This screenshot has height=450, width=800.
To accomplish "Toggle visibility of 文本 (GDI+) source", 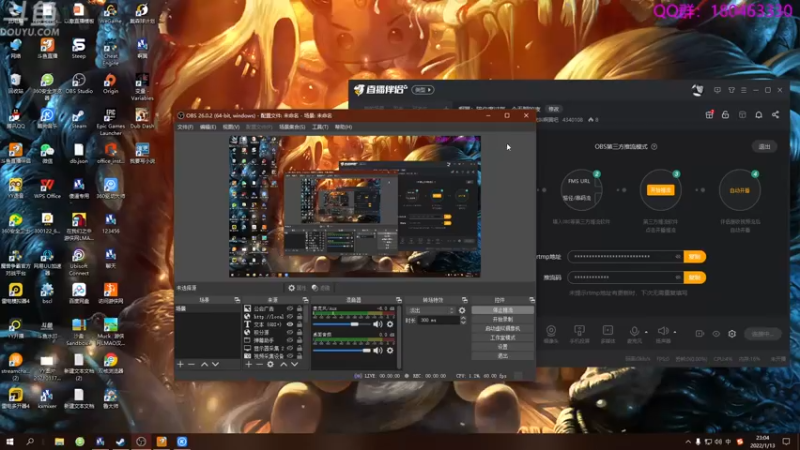I will point(290,324).
